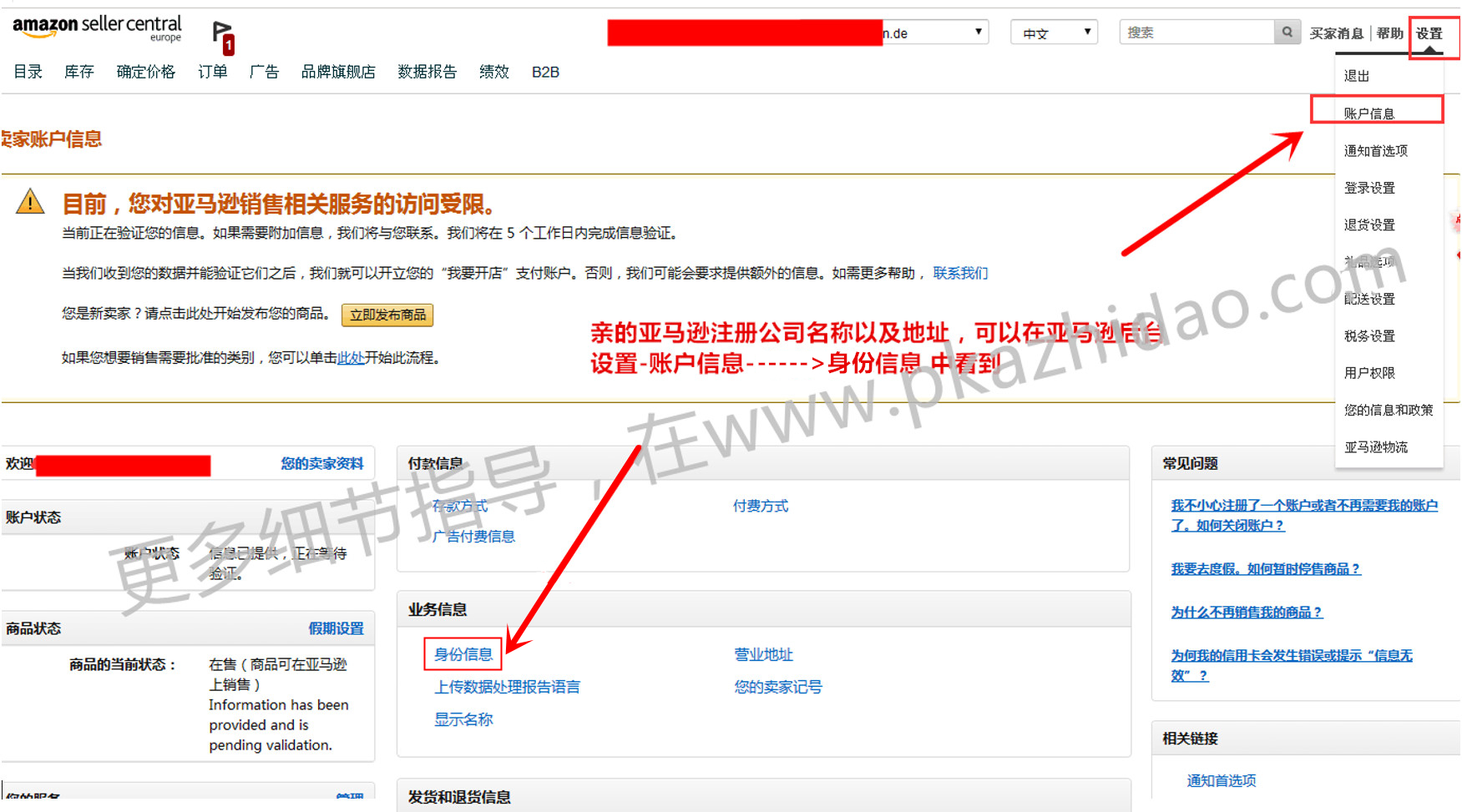Image resolution: width=1462 pixels, height=812 pixels.
Task: Open the notification flag icon
Action: click(223, 38)
